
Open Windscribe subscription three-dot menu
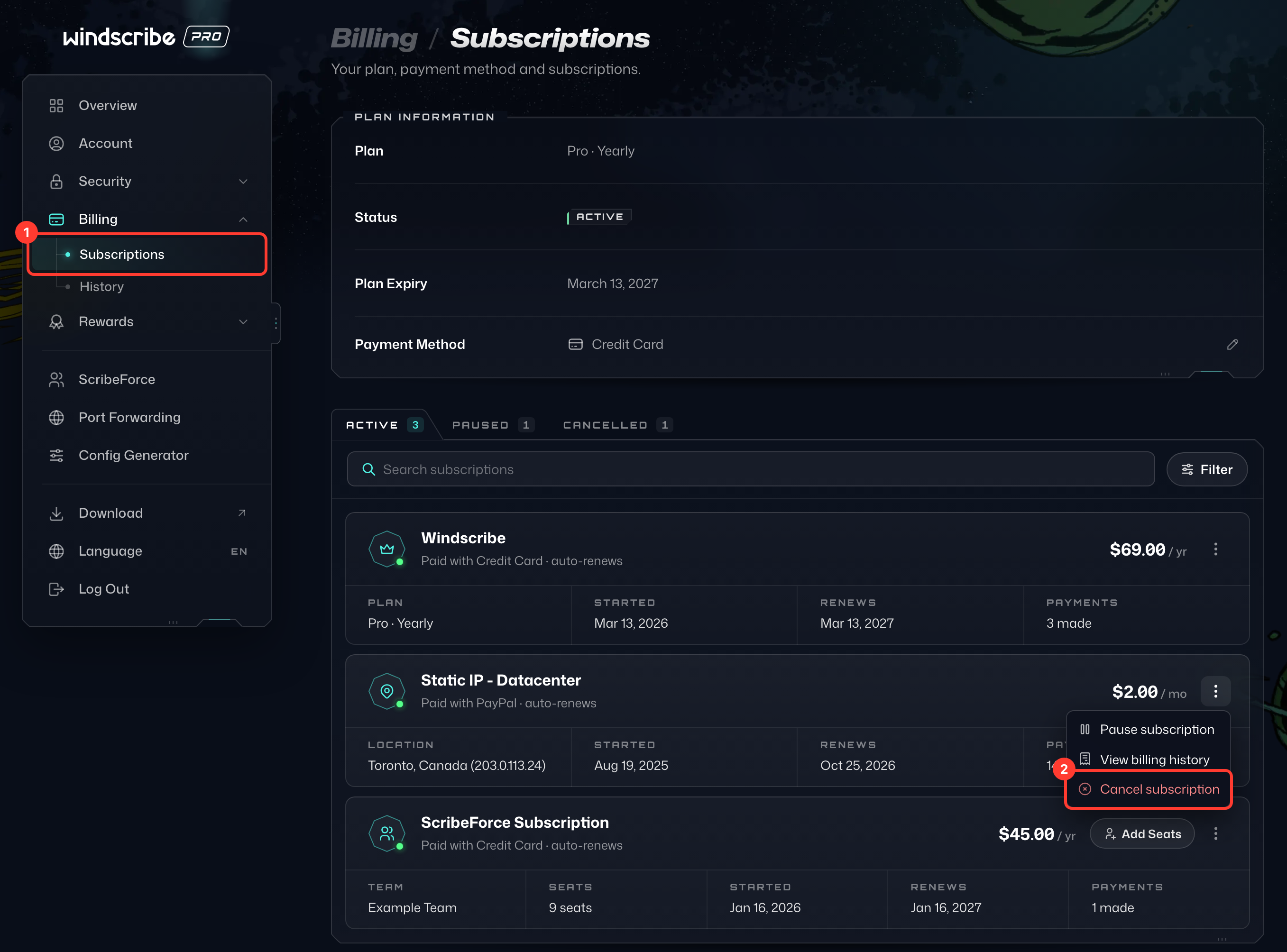(x=1215, y=549)
